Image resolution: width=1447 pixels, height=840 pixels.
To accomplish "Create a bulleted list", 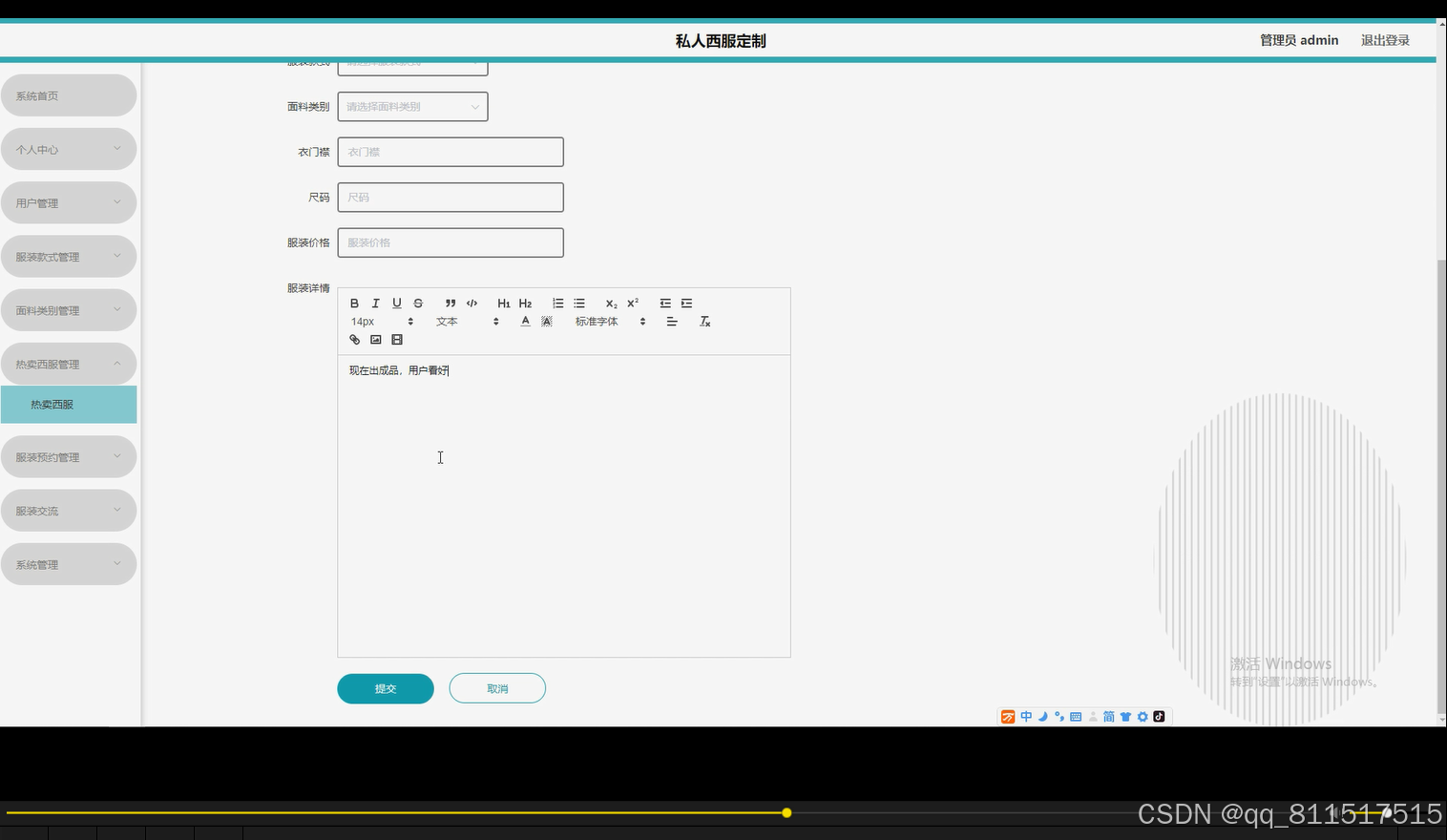I will click(x=579, y=304).
